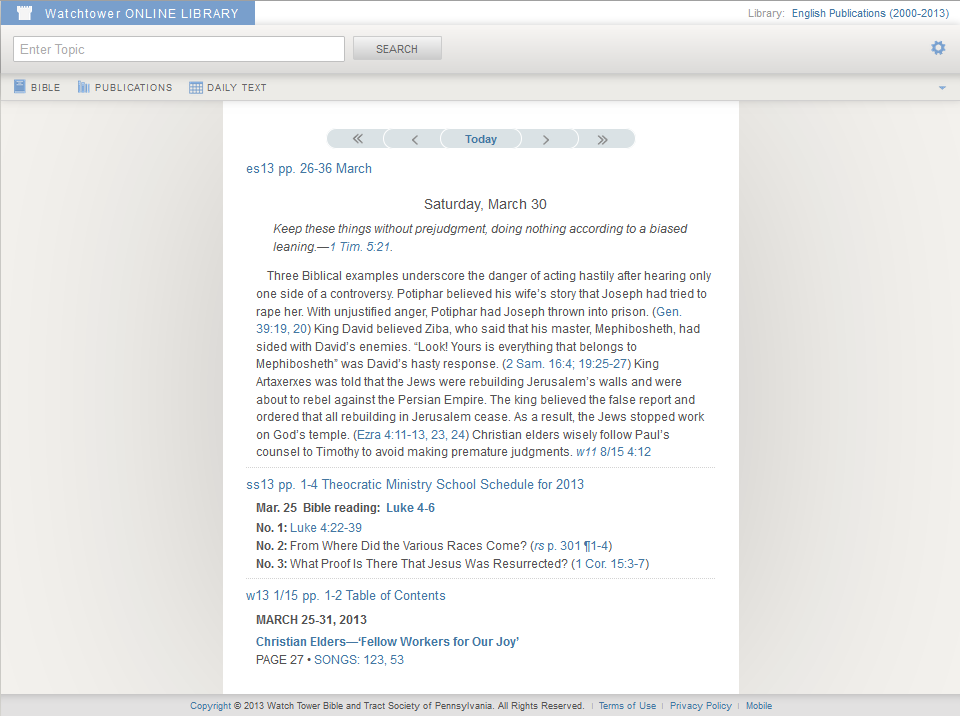
Task: Open the Mobile site link
Action: pyautogui.click(x=759, y=705)
